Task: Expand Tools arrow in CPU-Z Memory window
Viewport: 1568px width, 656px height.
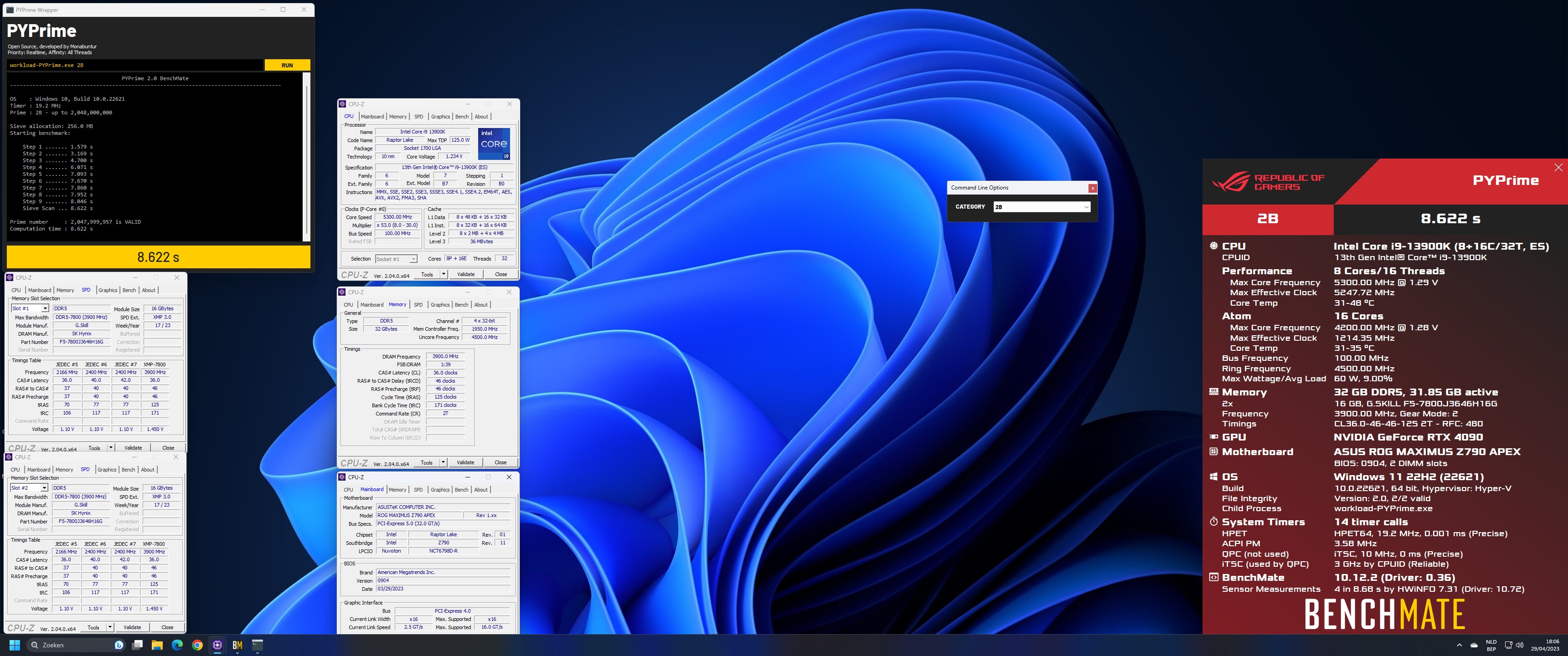Action: coord(443,462)
